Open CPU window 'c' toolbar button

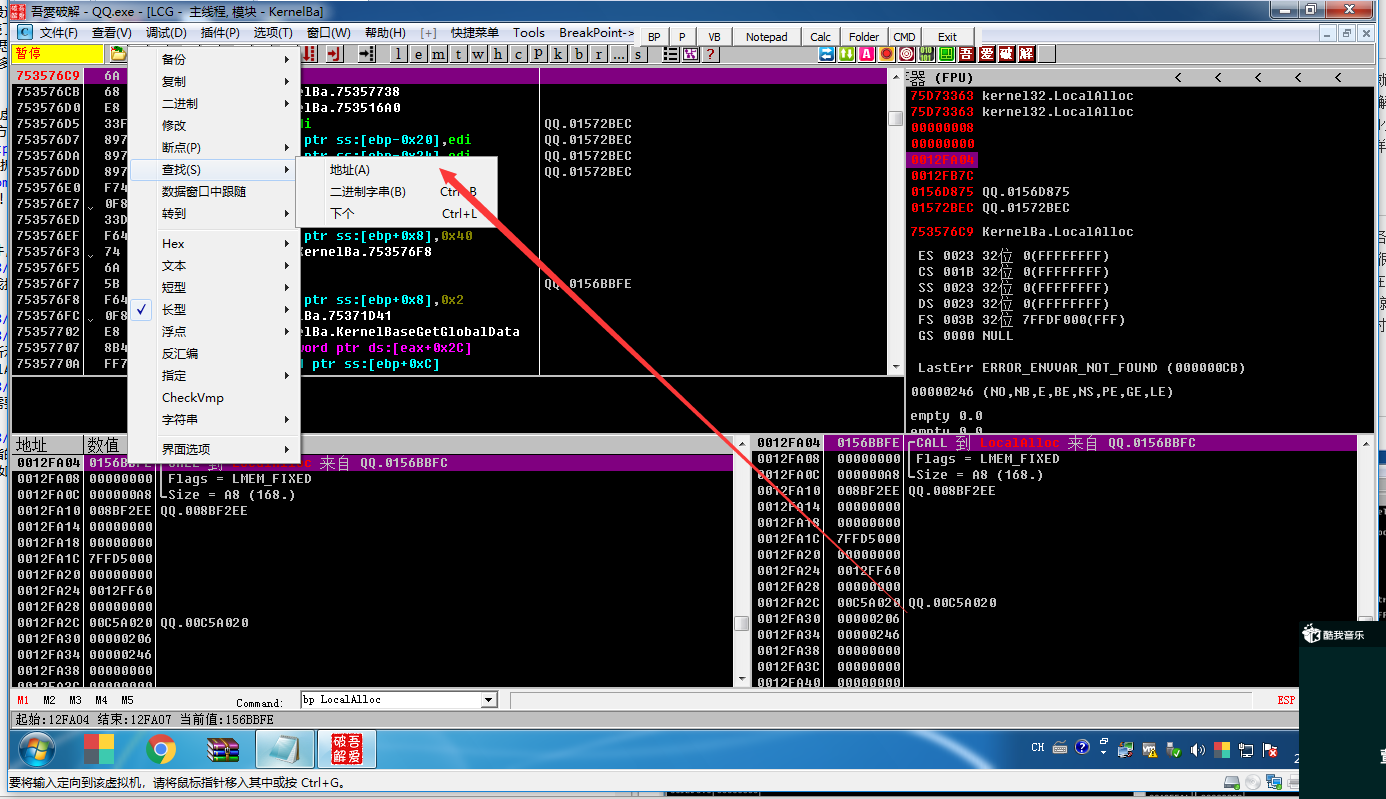[518, 54]
